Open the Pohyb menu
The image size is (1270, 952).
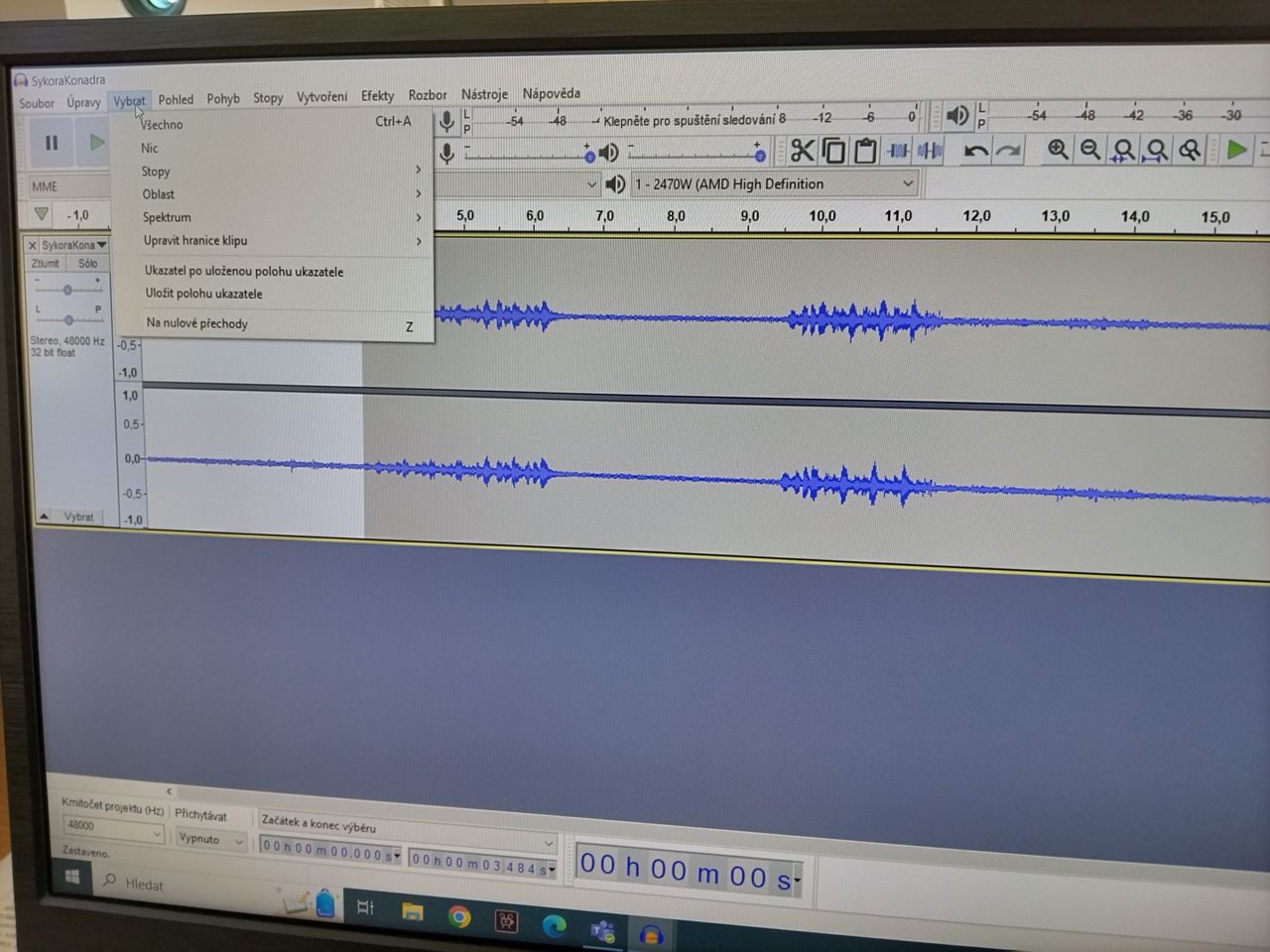tap(223, 98)
